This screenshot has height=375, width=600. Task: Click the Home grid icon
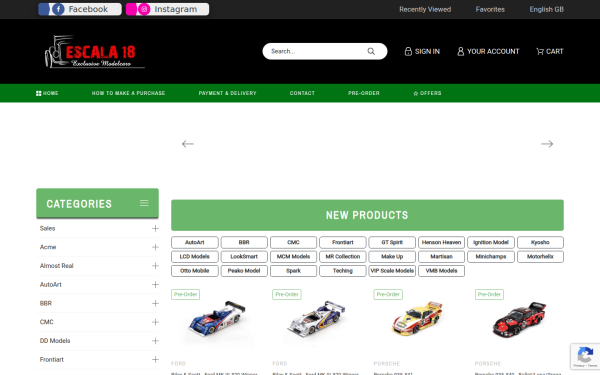coord(38,93)
